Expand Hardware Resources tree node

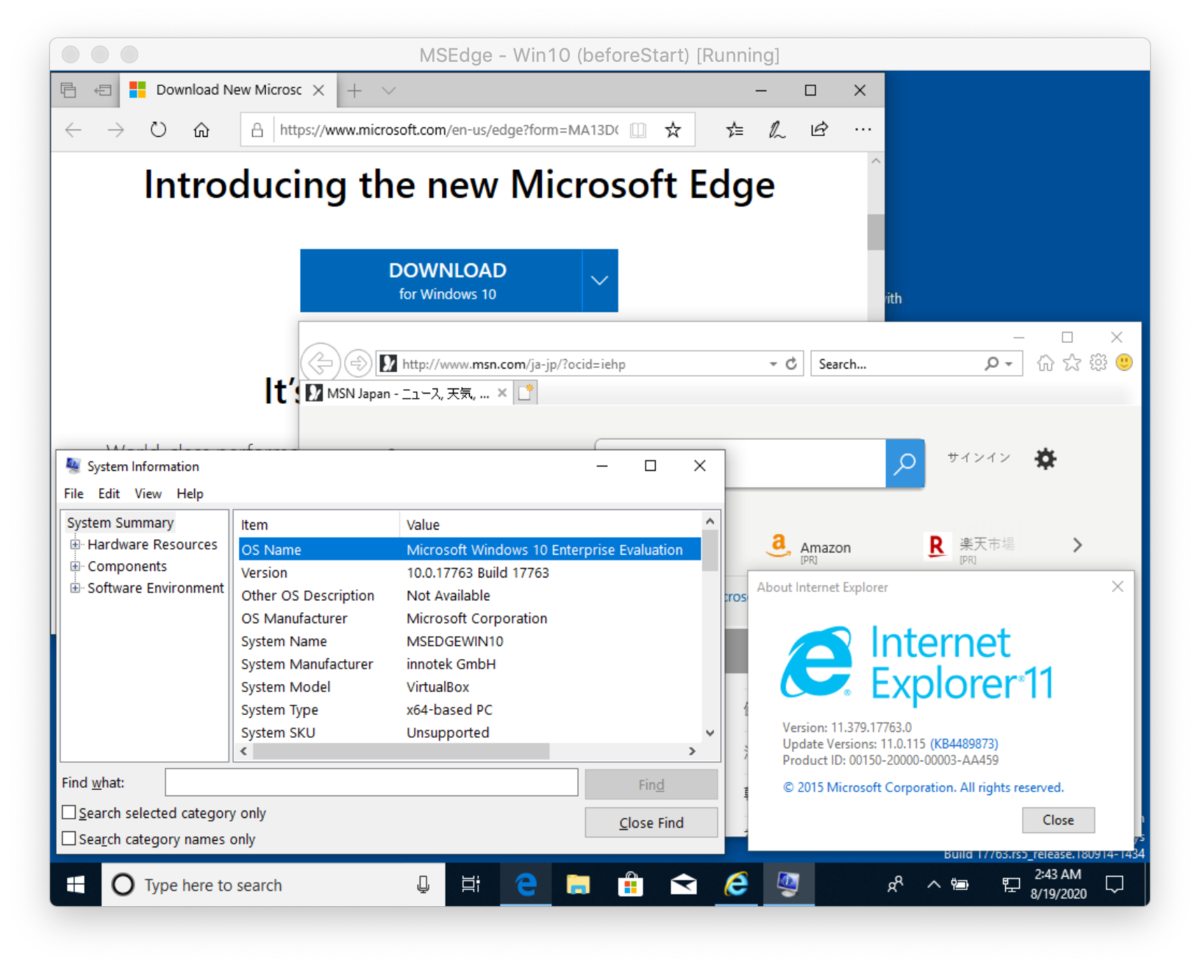[75, 545]
